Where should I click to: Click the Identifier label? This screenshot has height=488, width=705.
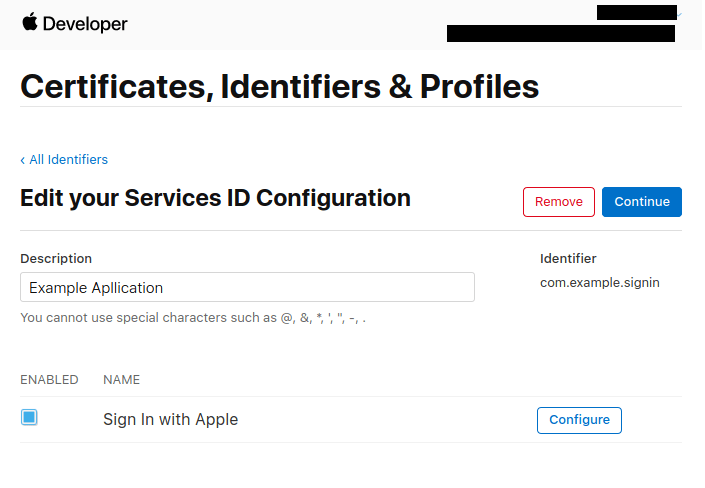(568, 258)
